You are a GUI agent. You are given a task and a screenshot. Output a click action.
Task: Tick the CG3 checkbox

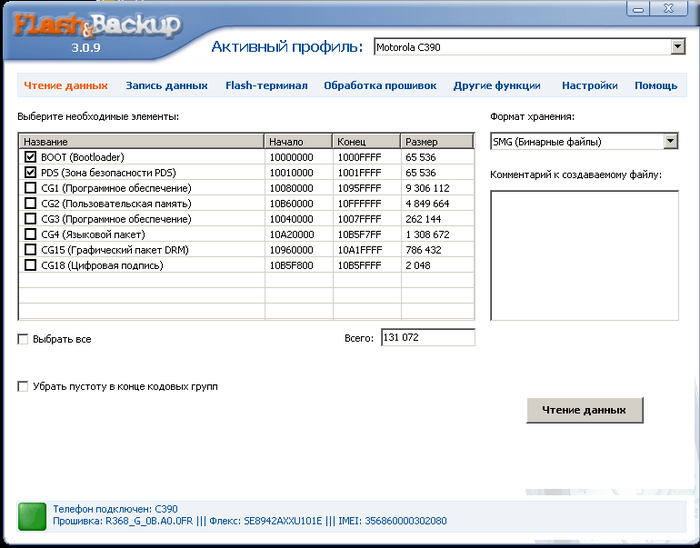coord(30,219)
